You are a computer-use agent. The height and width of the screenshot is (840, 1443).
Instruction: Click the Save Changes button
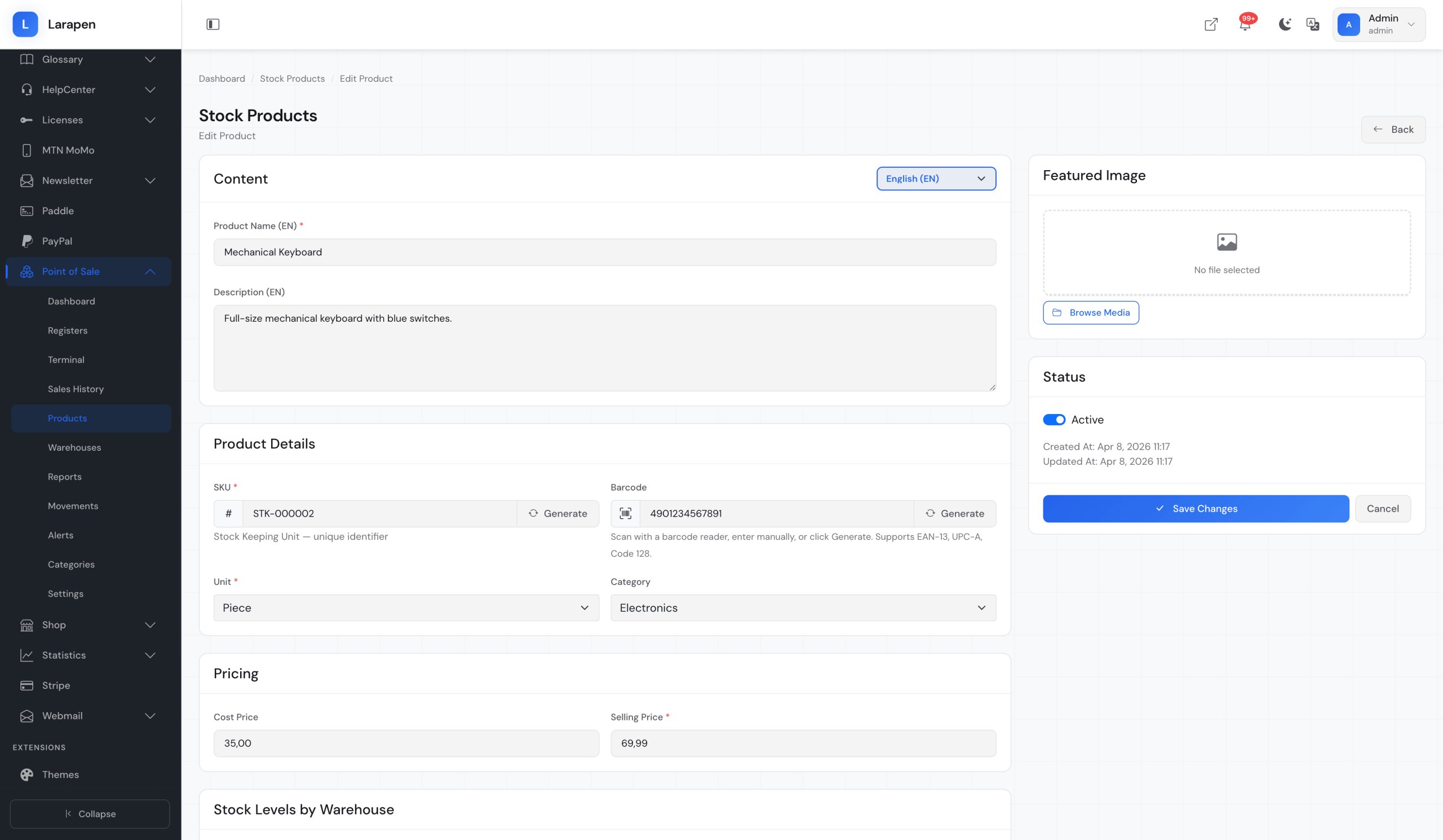(x=1195, y=509)
